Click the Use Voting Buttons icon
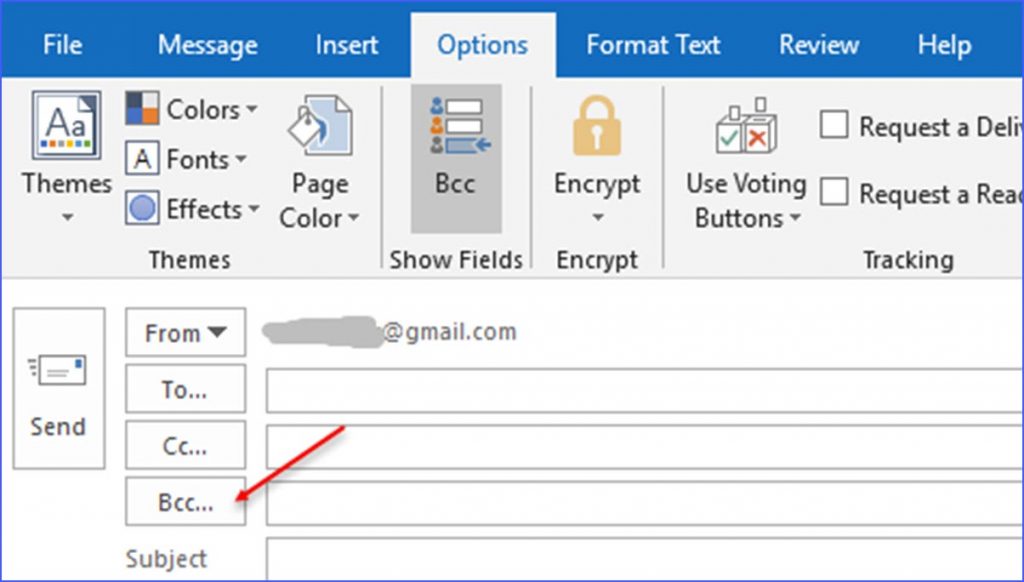Viewport: 1024px width, 582px height. click(746, 128)
